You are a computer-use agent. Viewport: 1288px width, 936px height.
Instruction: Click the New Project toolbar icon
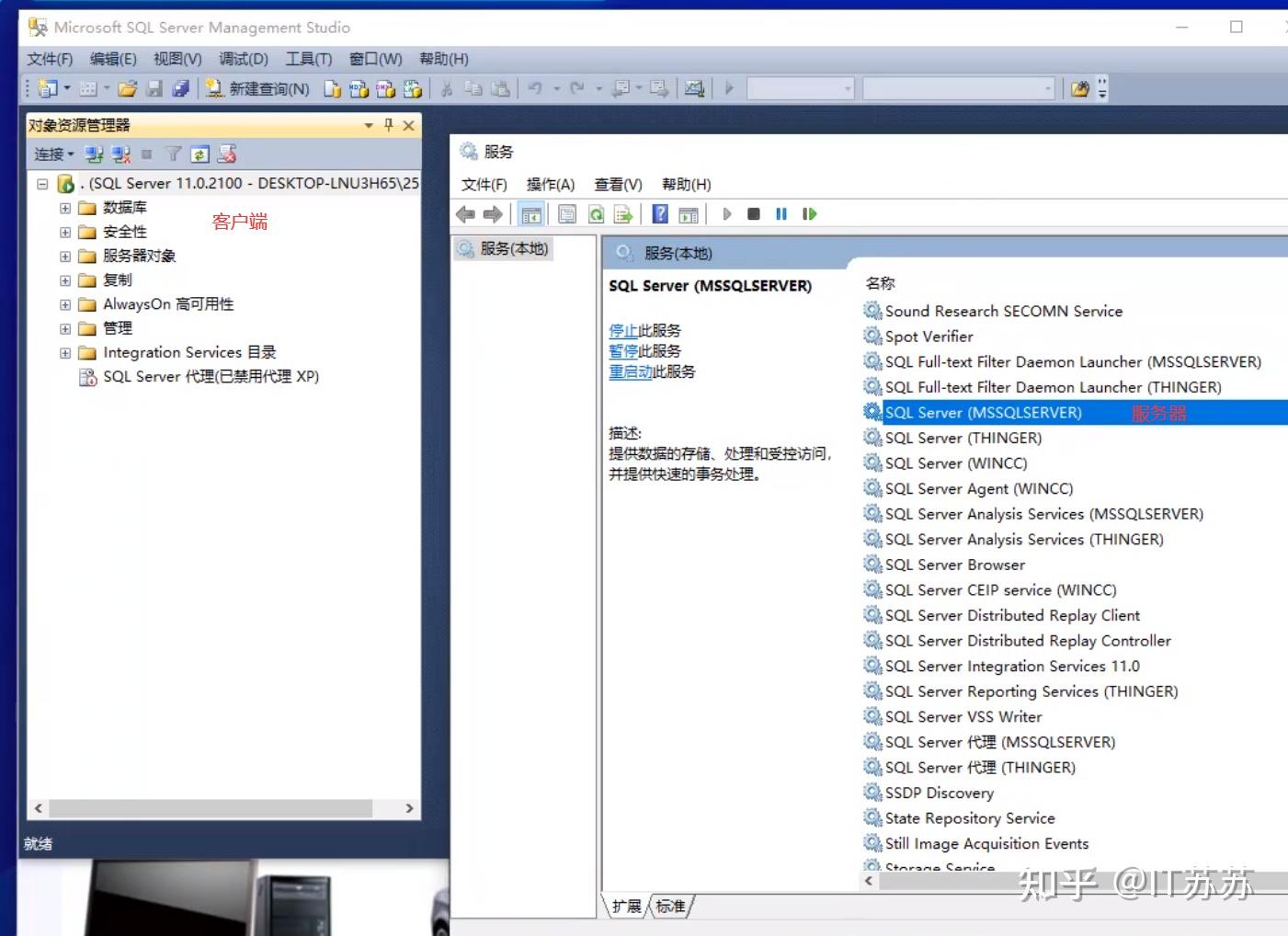(x=48, y=88)
